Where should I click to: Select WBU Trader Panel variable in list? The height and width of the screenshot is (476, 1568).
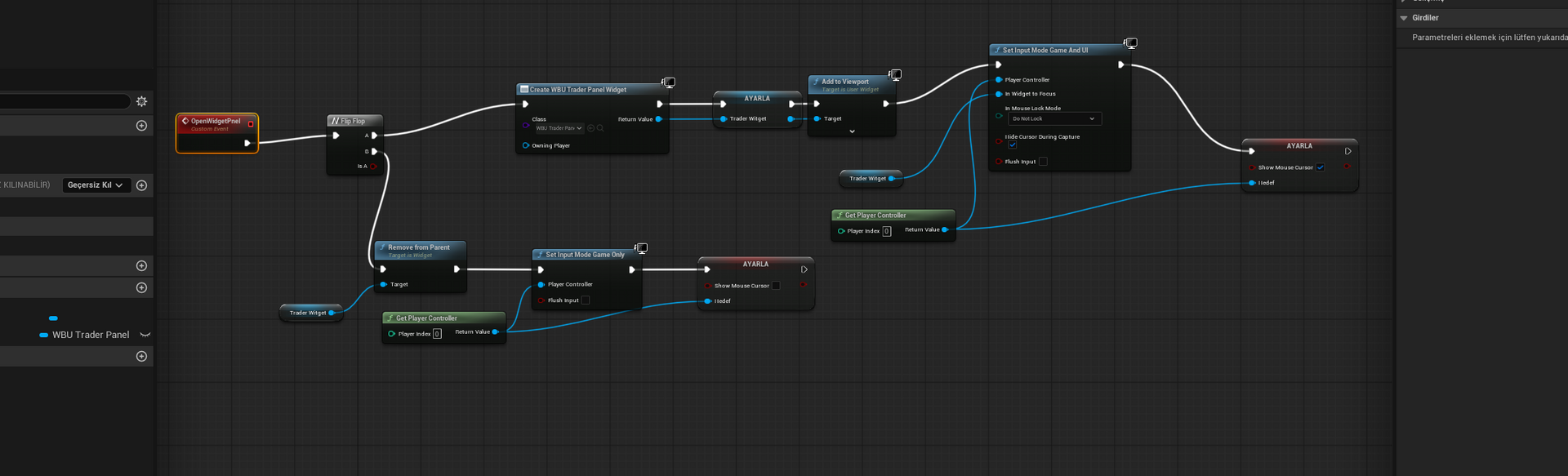[x=91, y=335]
